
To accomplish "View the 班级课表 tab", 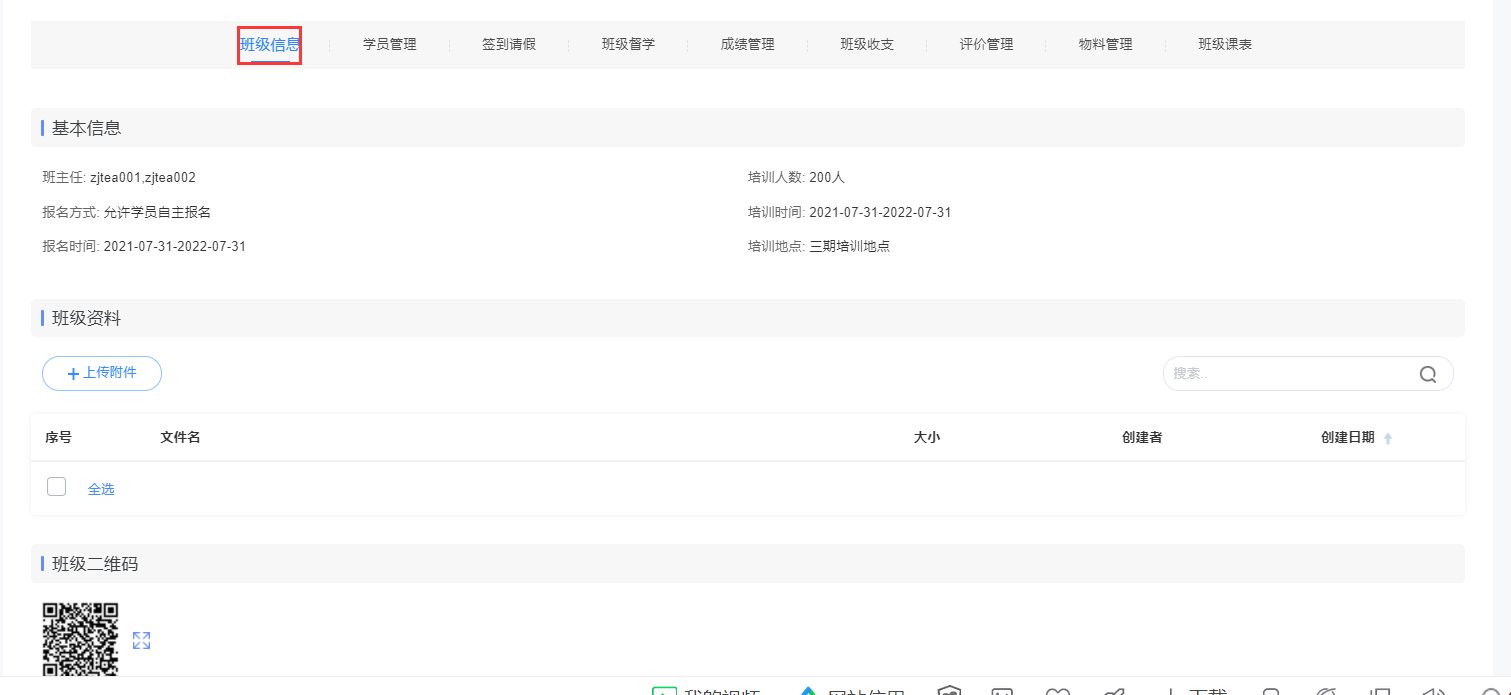I will point(1225,45).
